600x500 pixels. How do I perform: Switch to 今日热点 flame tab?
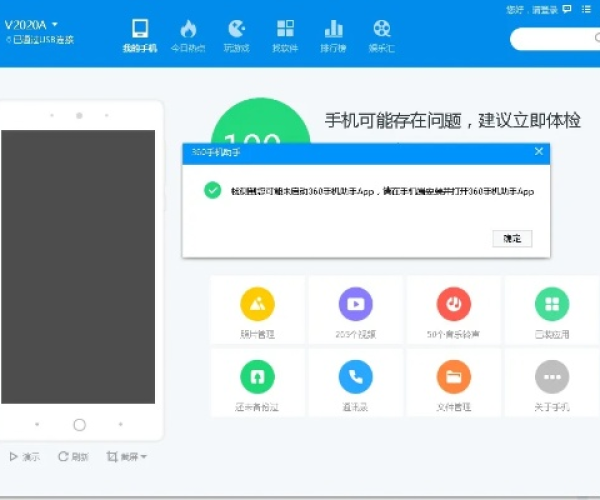click(188, 36)
